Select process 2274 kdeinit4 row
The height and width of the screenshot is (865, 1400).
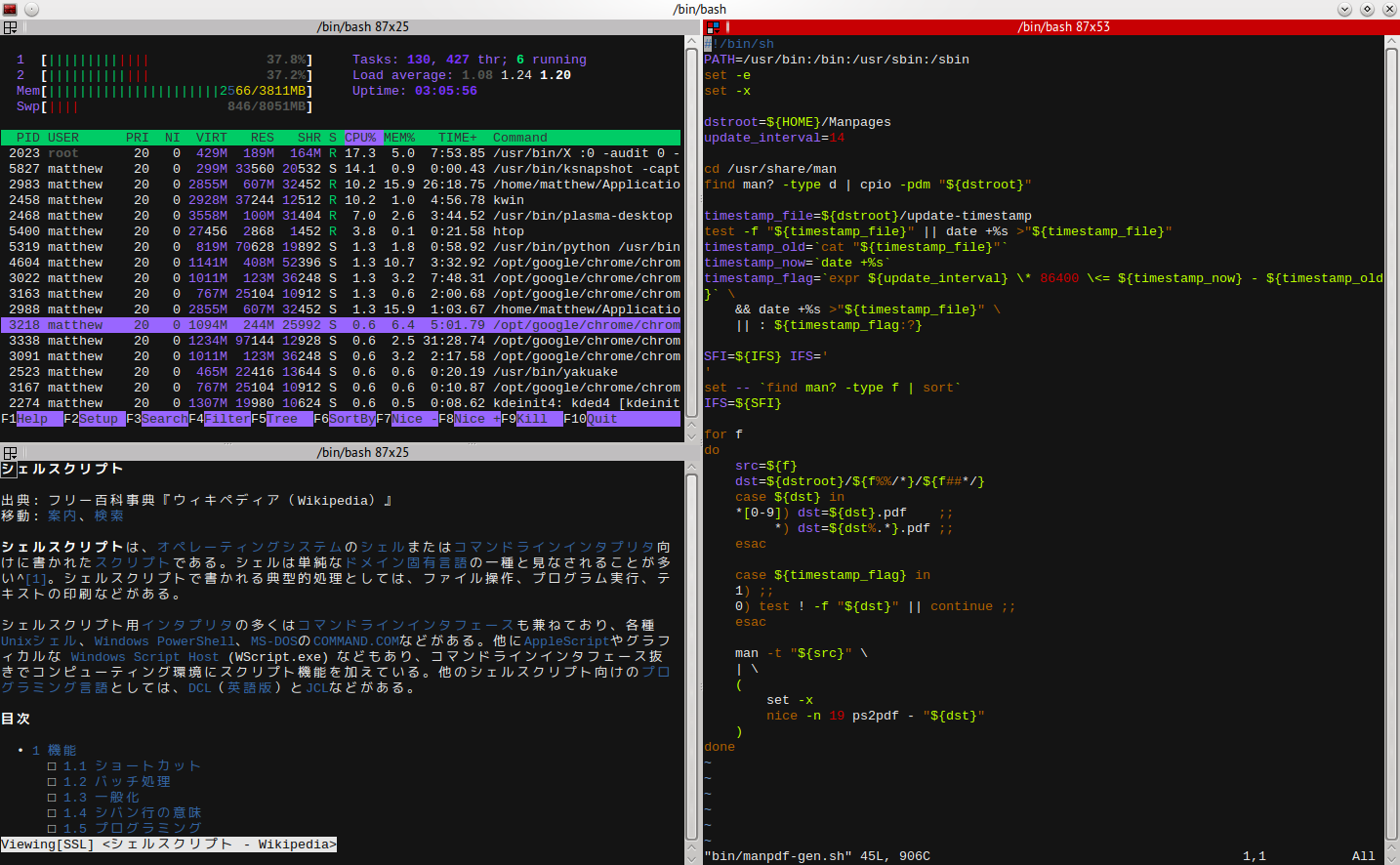point(341,403)
